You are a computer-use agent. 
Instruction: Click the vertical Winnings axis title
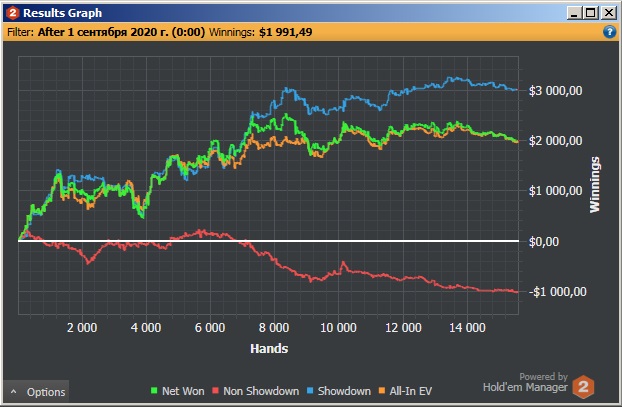pyautogui.click(x=595, y=184)
